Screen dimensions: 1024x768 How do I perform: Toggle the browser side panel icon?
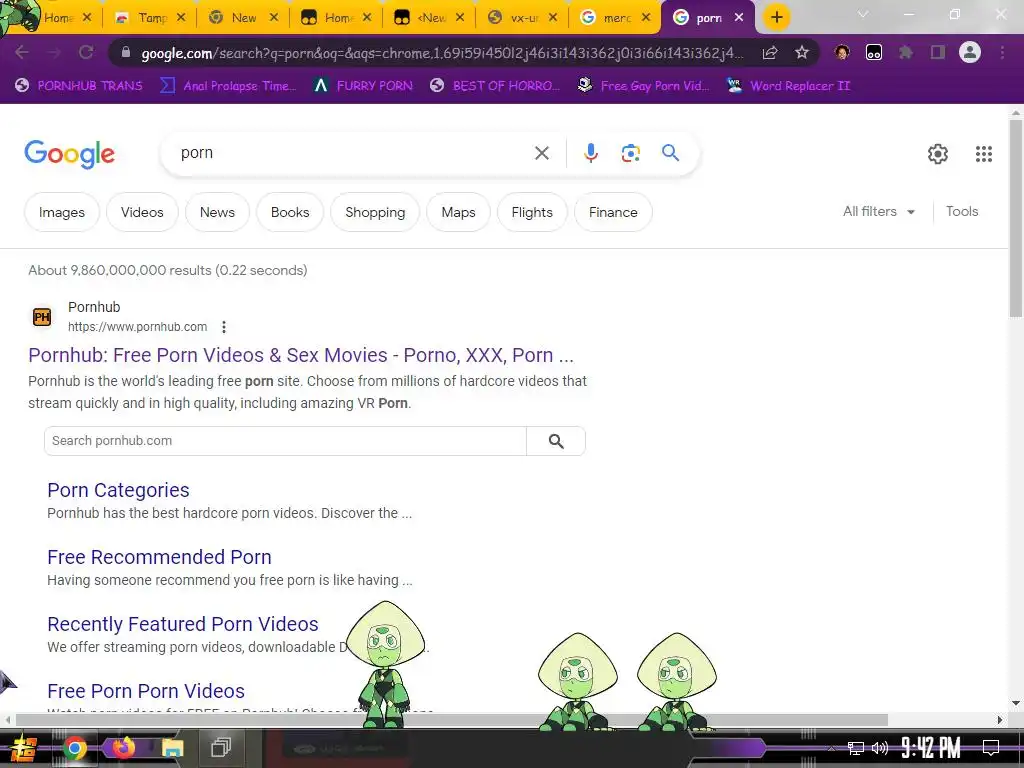coord(938,52)
